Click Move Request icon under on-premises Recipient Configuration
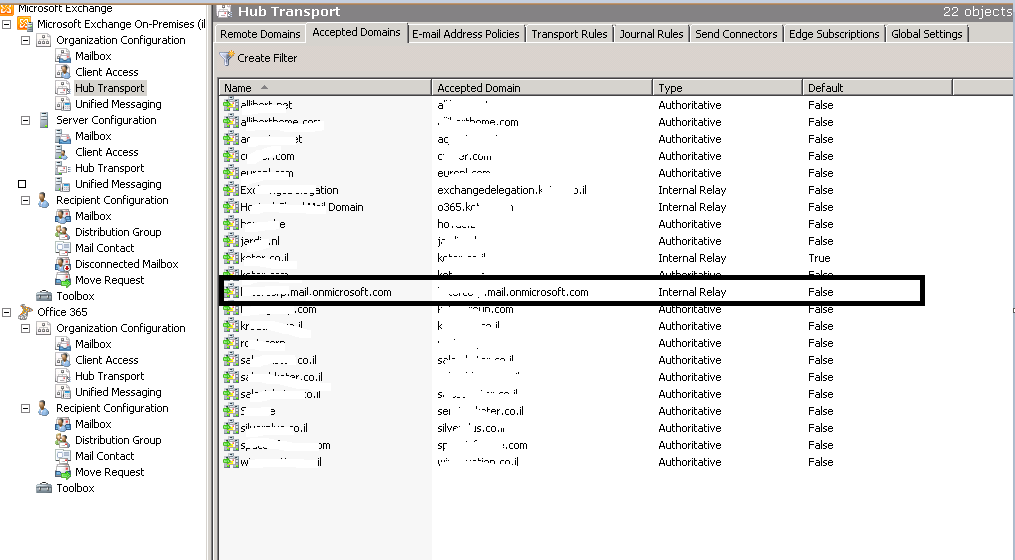This screenshot has width=1015, height=560. tap(63, 280)
